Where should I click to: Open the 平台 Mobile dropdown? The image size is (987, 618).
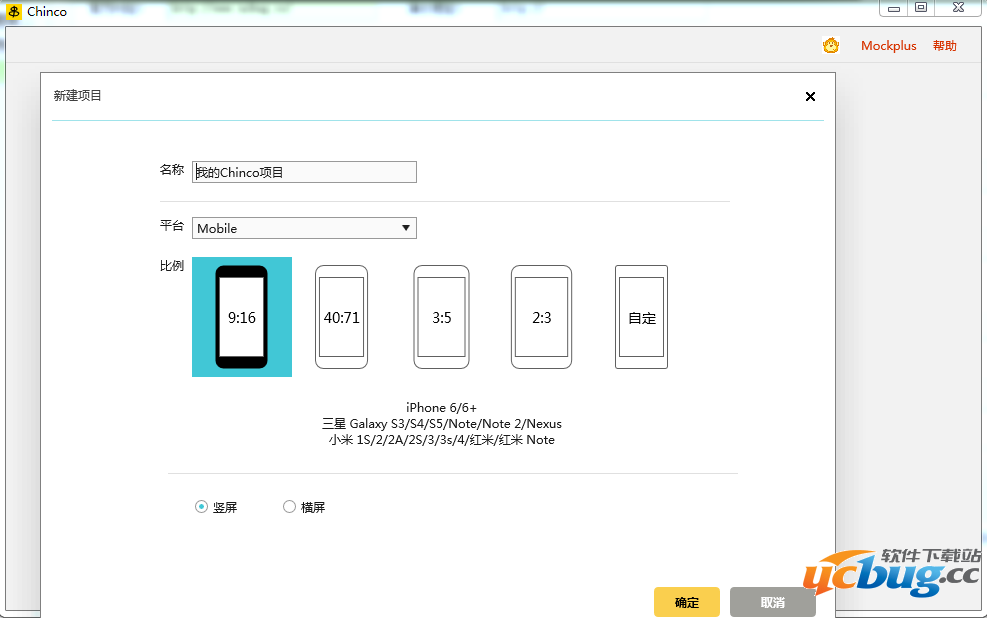(300, 228)
